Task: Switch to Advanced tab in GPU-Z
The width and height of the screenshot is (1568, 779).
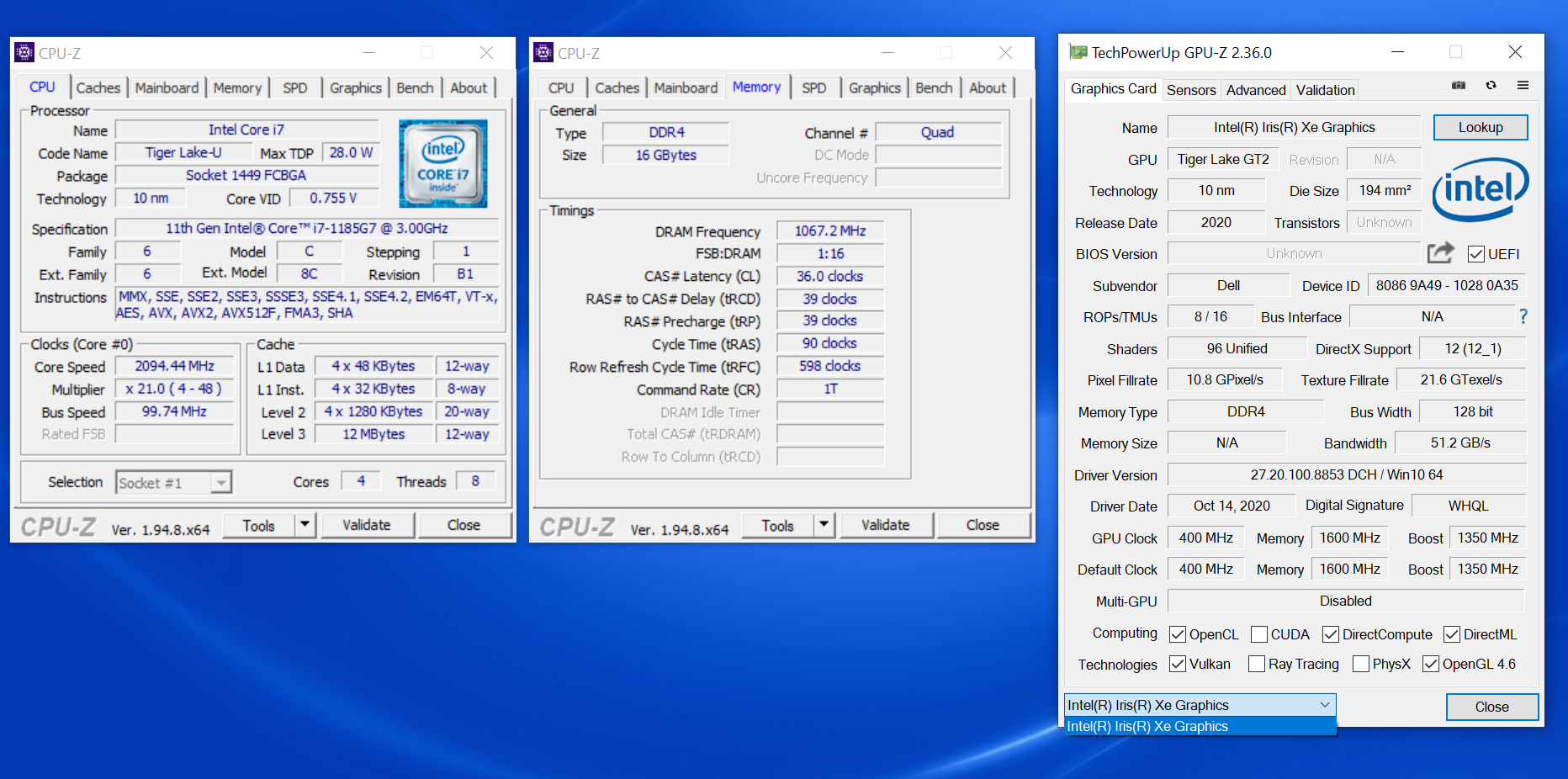Action: 1255,90
